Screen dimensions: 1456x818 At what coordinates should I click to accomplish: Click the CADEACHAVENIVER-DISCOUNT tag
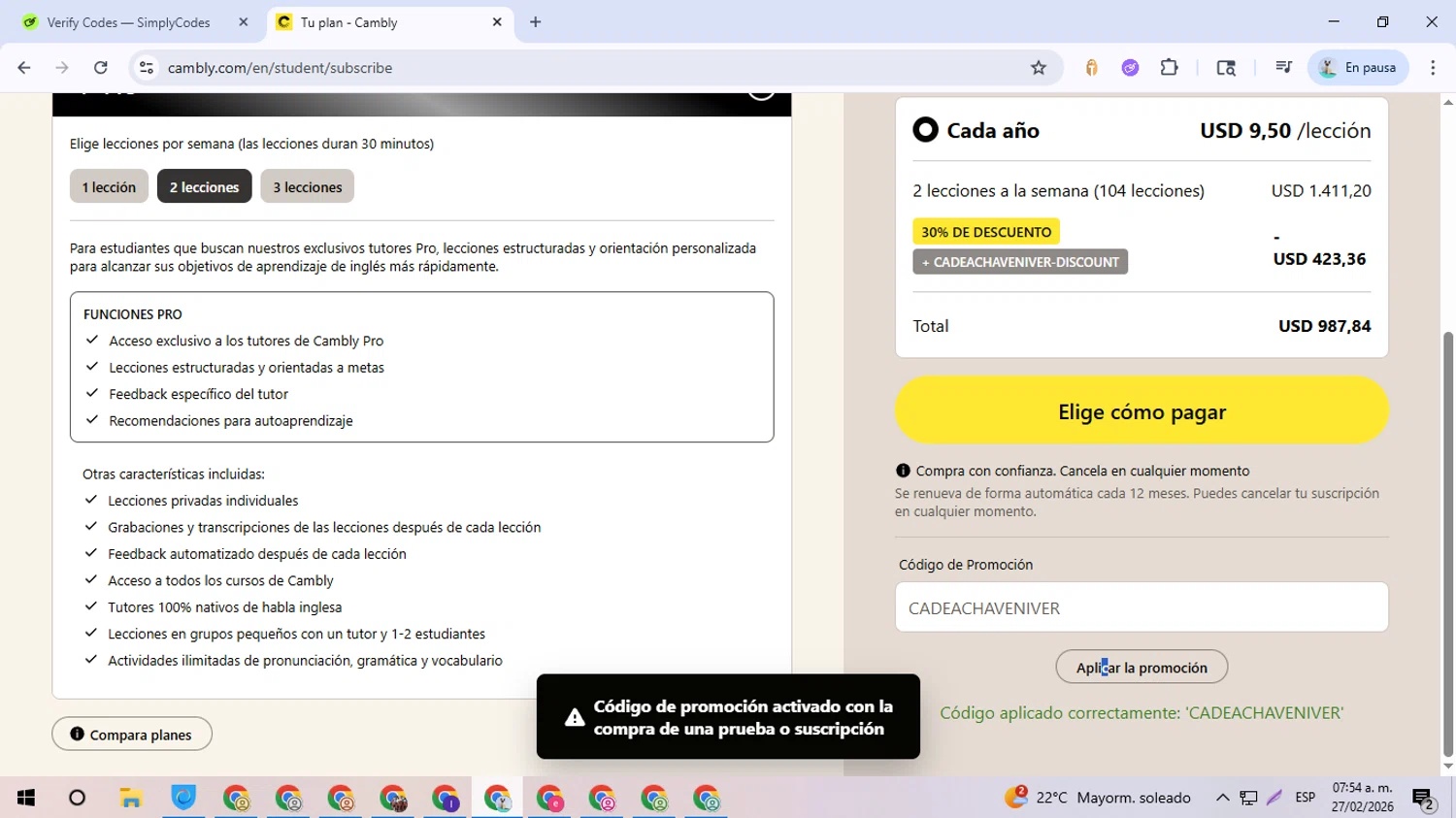click(1020, 262)
